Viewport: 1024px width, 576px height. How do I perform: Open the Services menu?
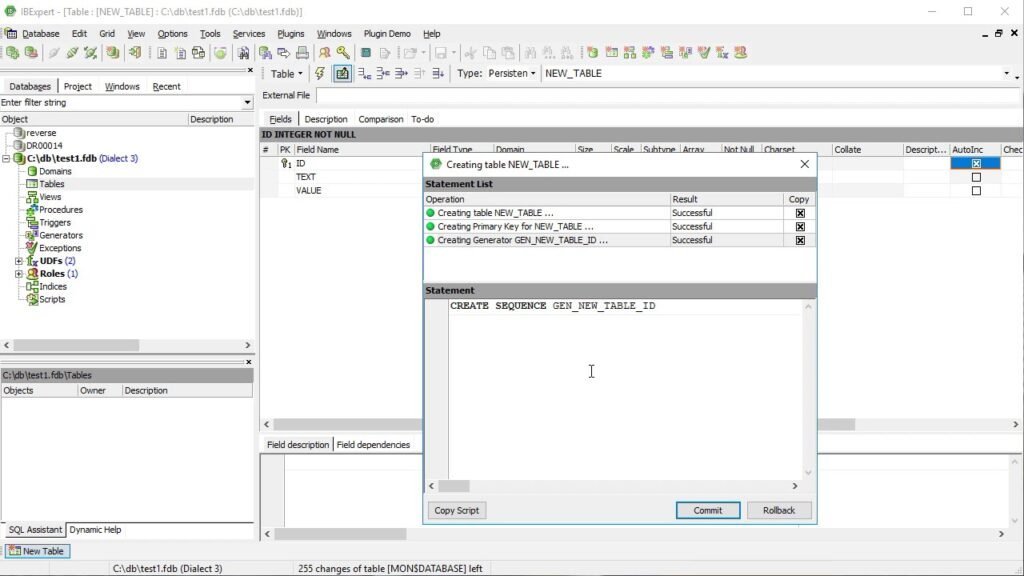249,34
